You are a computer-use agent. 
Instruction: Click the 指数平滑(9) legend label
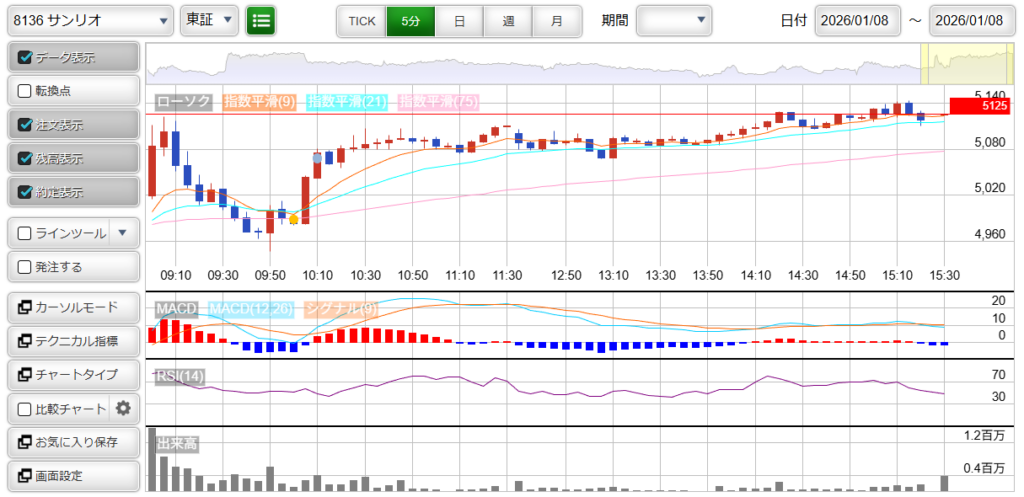(x=259, y=101)
